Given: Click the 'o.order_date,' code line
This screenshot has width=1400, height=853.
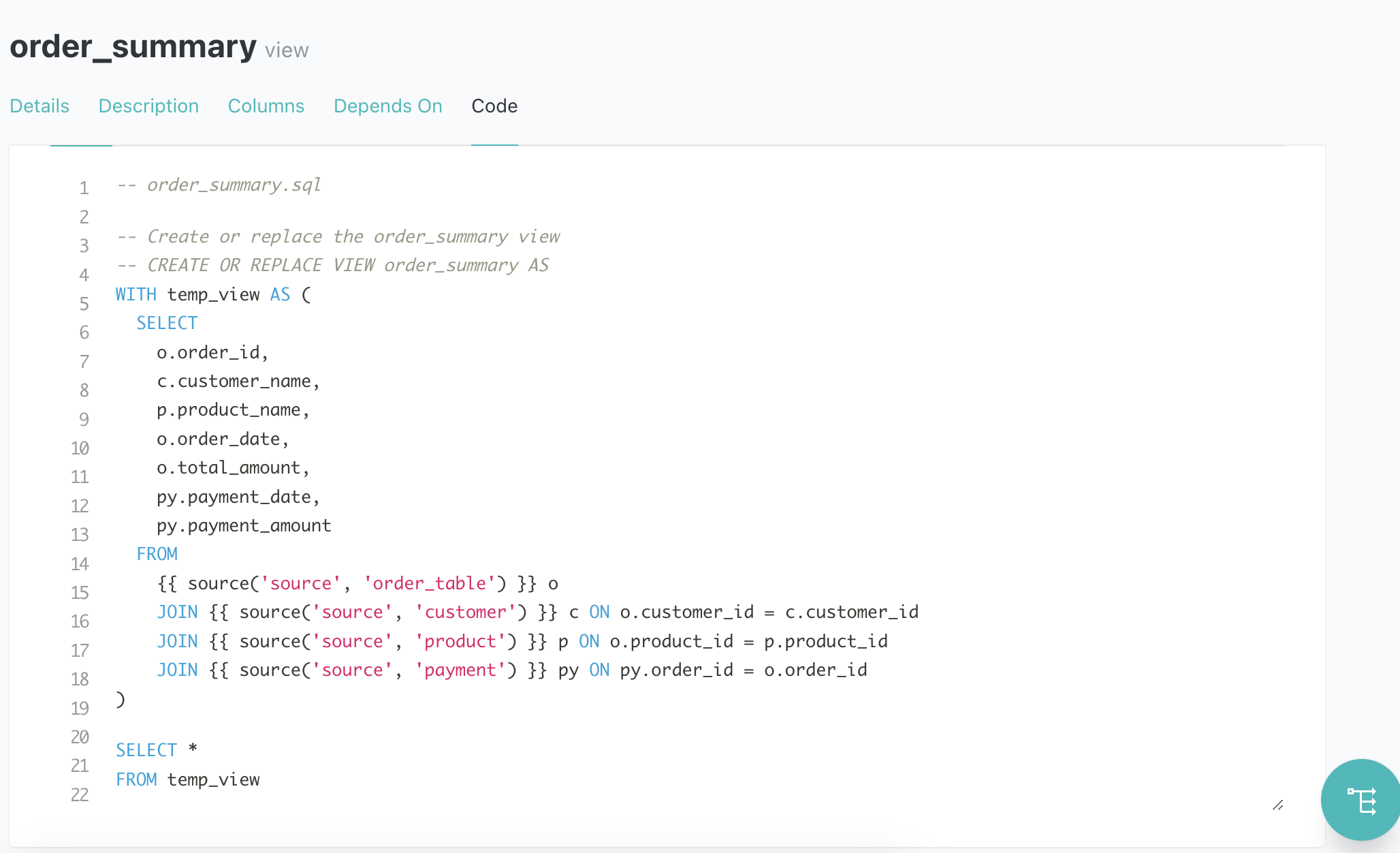Looking at the screenshot, I should [x=223, y=439].
